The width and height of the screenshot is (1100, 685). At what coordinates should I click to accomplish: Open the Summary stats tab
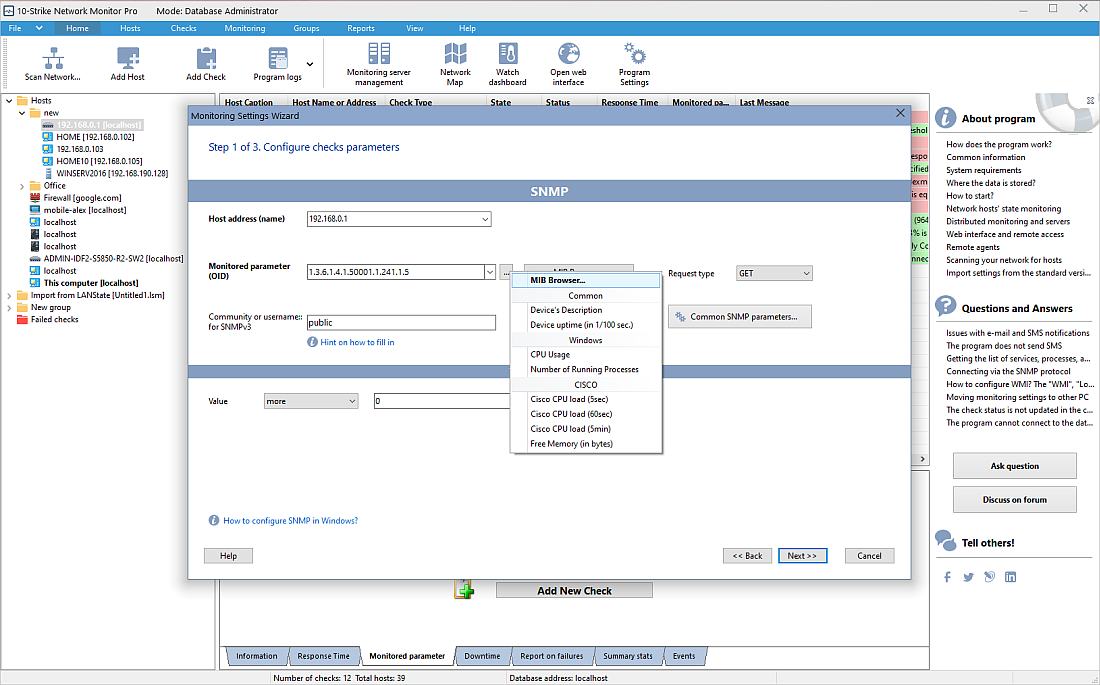627,656
